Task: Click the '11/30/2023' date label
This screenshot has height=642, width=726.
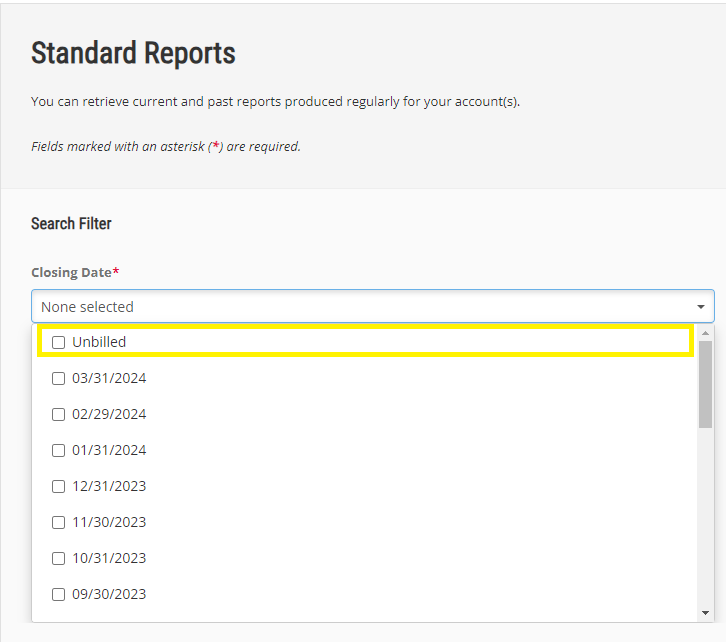Action: tap(109, 522)
